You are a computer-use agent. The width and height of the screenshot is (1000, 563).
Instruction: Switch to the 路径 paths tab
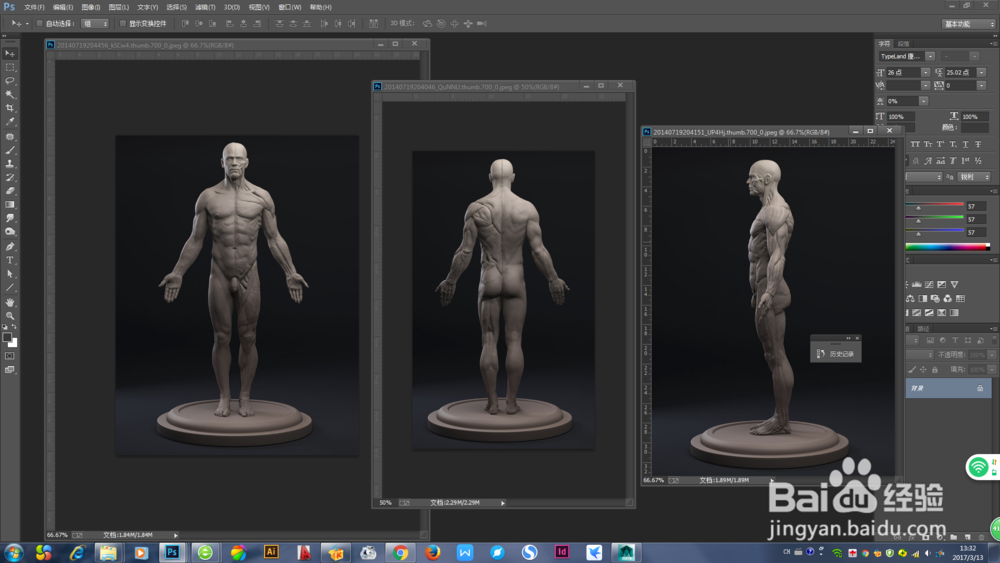923,328
